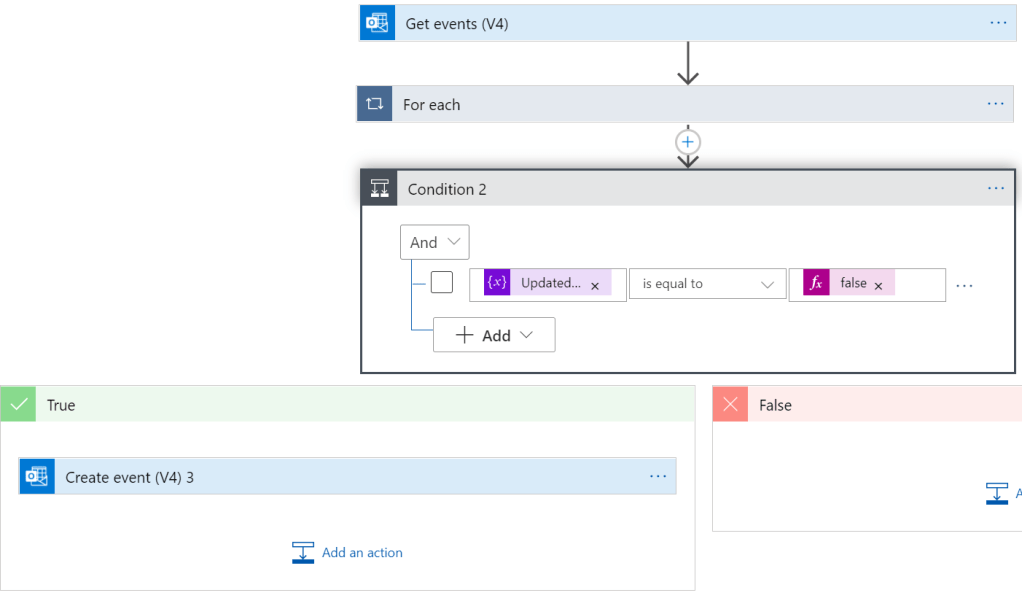The height and width of the screenshot is (598, 1022).
Task: Open the And operator dropdown
Action: coord(434,242)
